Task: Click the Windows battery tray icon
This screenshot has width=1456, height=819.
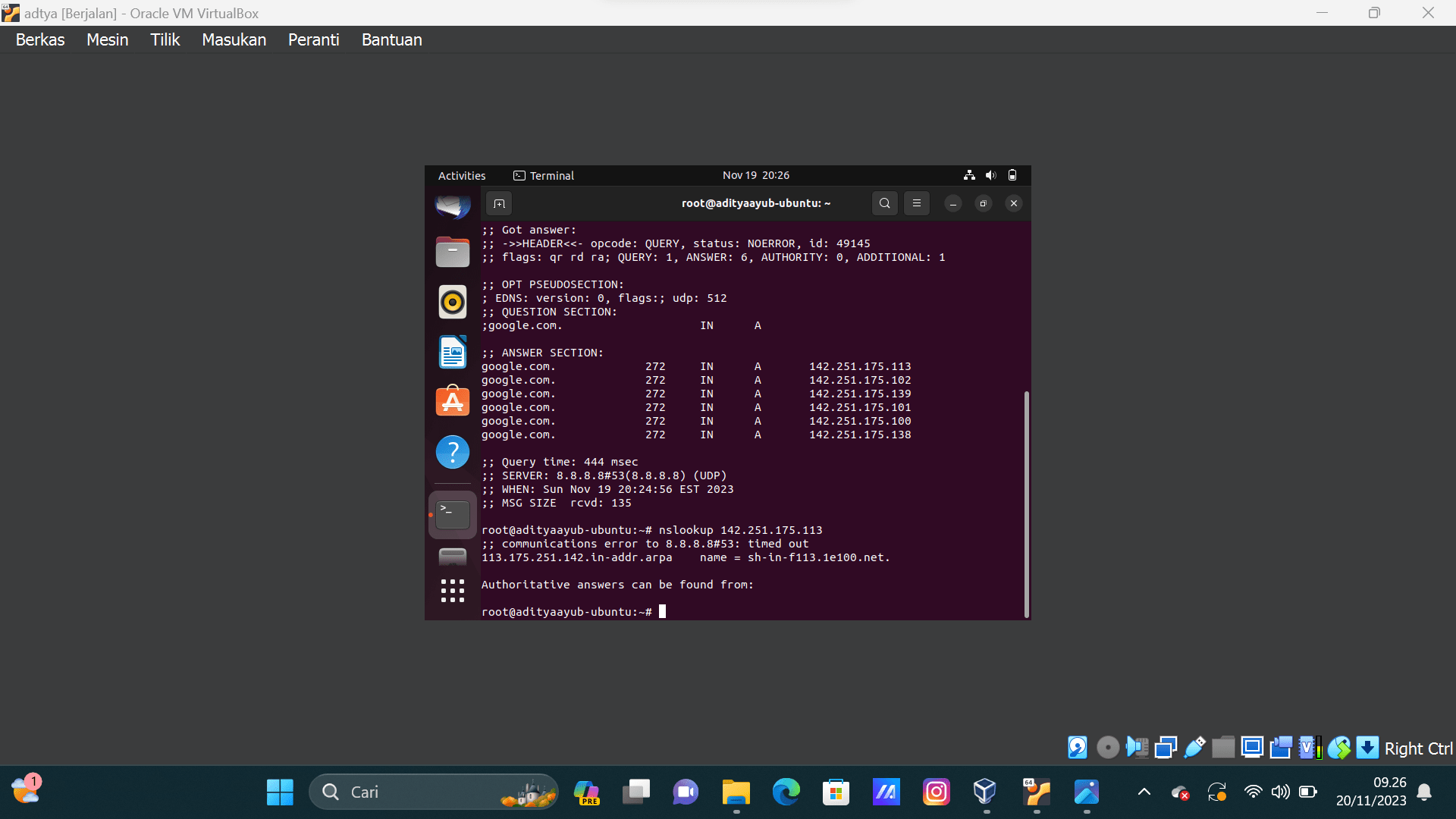Action: pos(1308,792)
